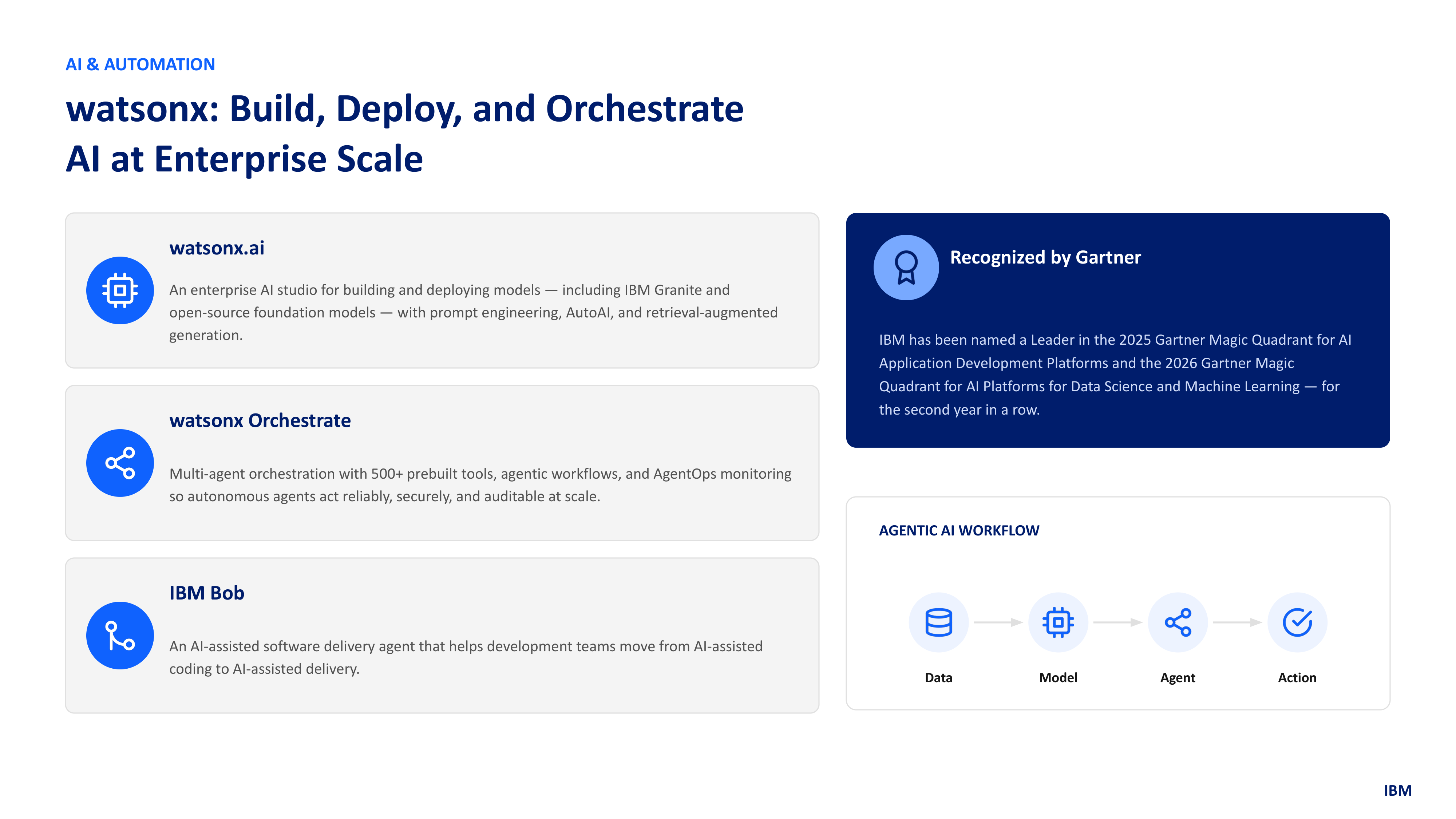This screenshot has height=819, width=1456.
Task: Select the Action checkmark icon in workflow
Action: click(x=1297, y=622)
